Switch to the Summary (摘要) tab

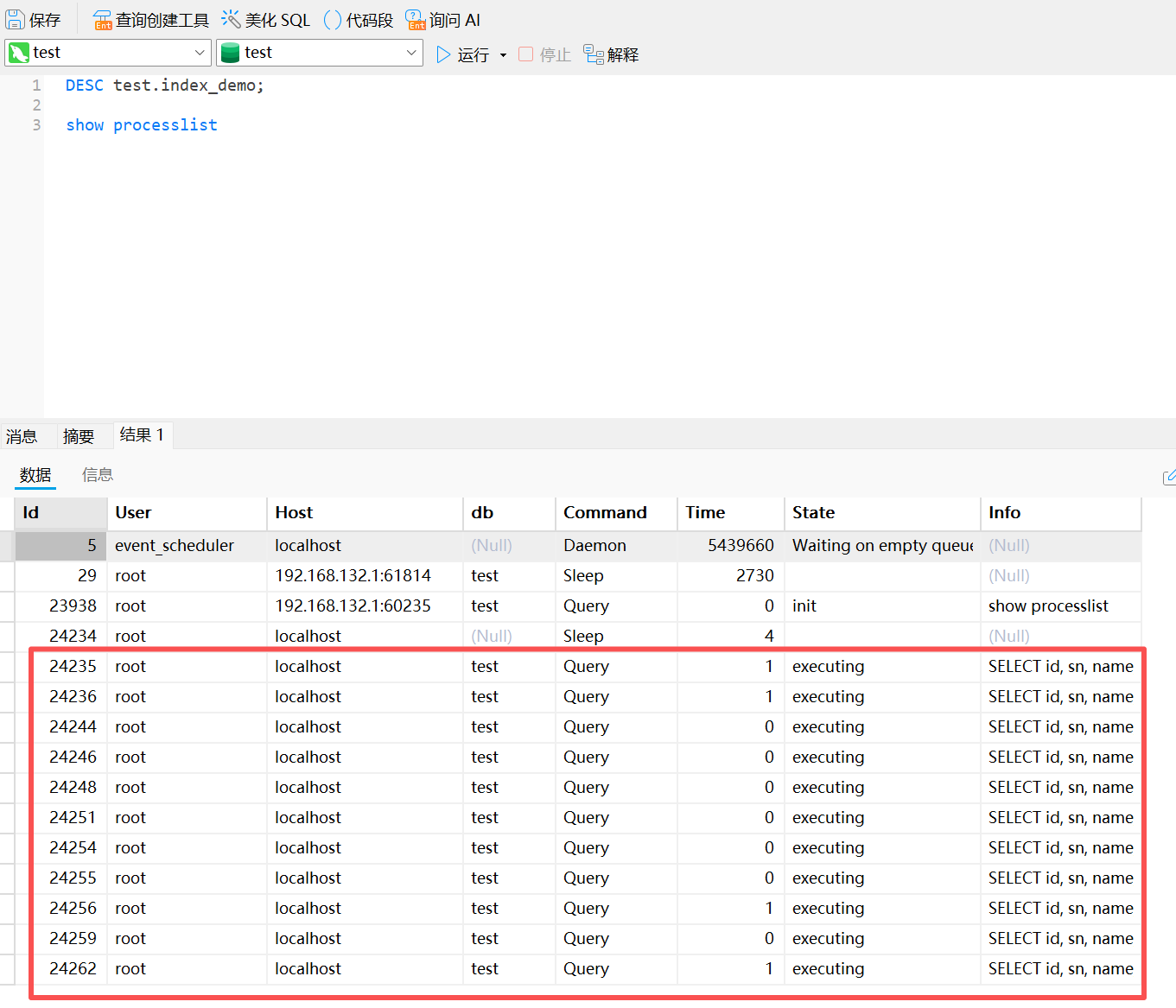click(x=79, y=436)
